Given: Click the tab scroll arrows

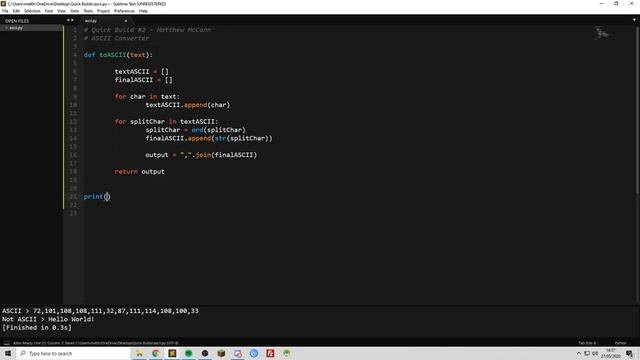Looking at the screenshot, I should click(x=70, y=20).
